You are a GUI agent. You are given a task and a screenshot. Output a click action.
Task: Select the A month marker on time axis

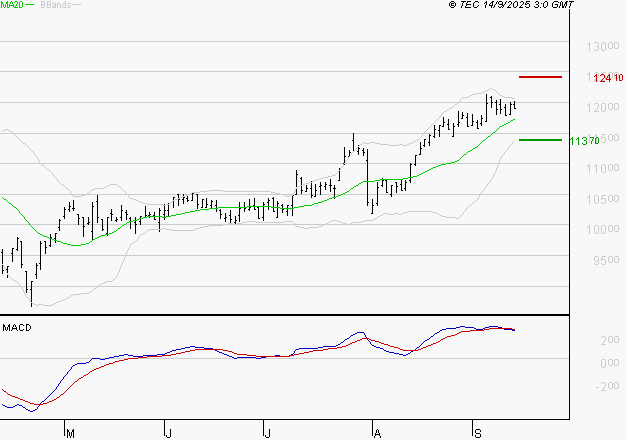[x=377, y=433]
